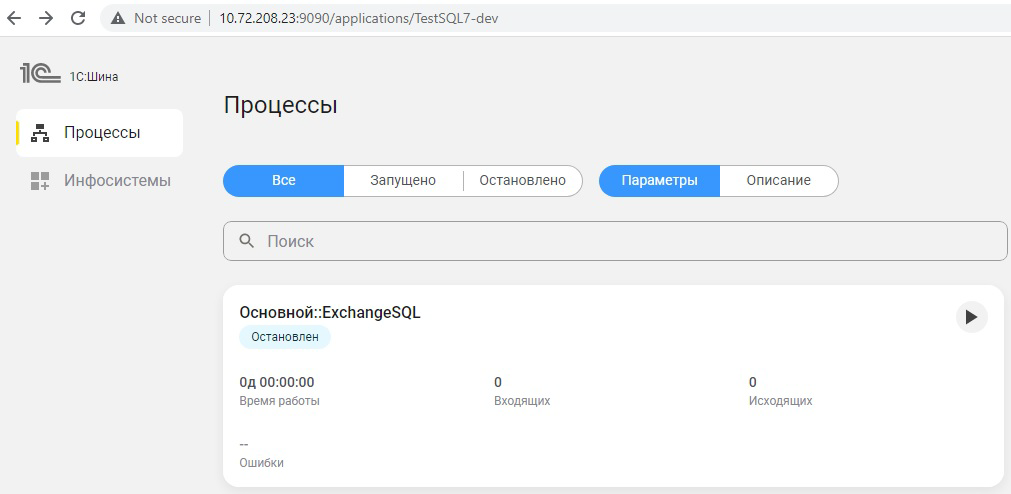Click the browser forward arrow

(x=46, y=18)
